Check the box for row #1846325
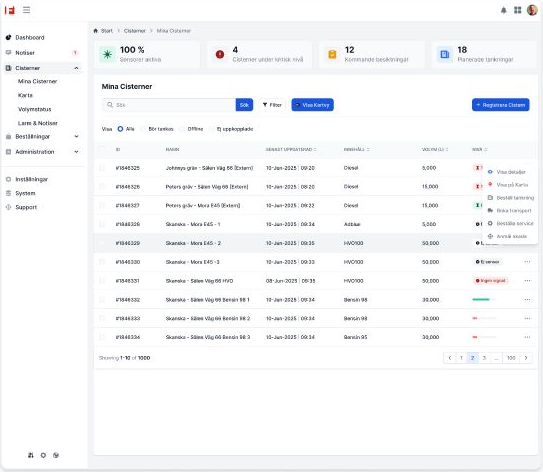The width and height of the screenshot is (543, 472). (102, 168)
